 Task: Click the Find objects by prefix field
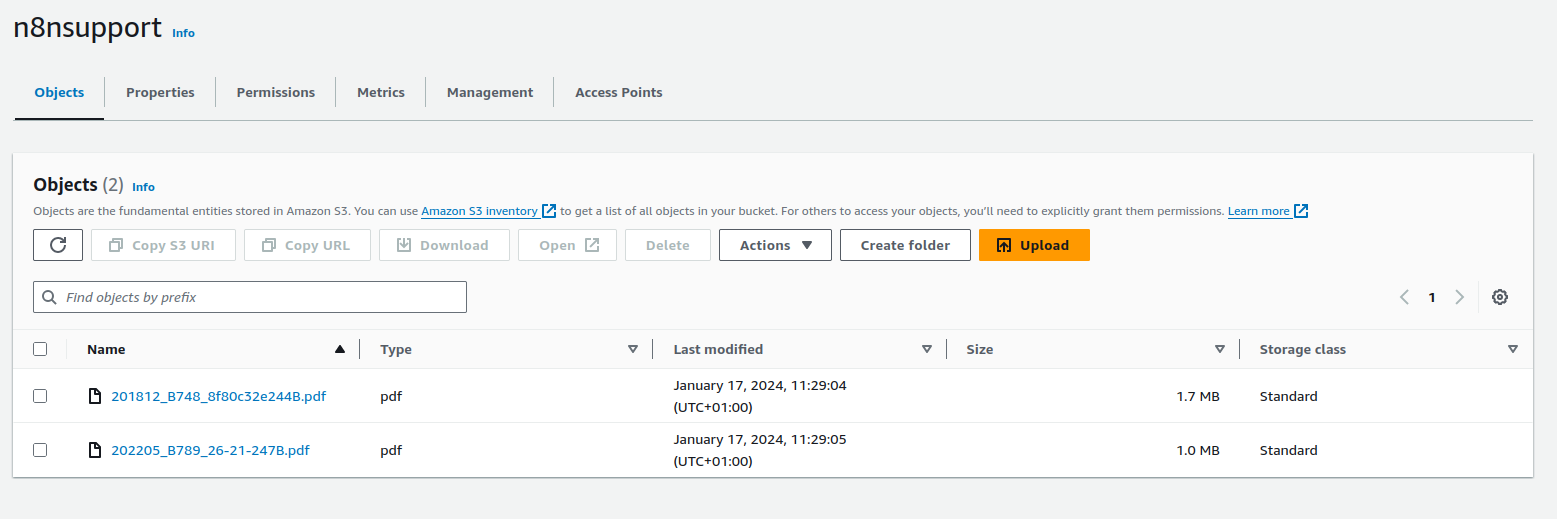(260, 297)
